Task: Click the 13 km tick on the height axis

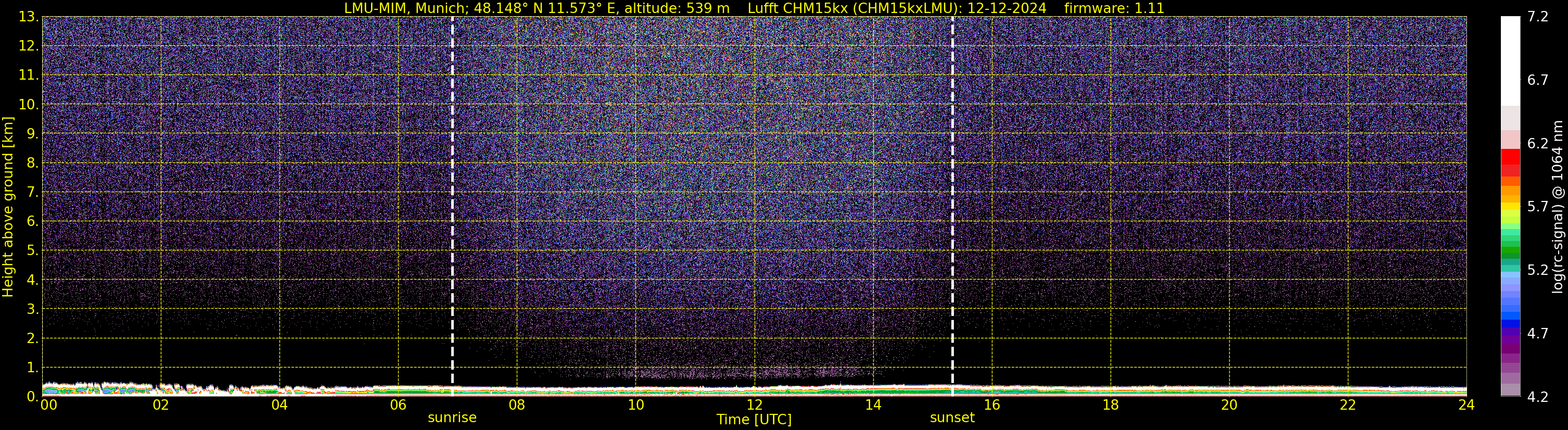Action: click(x=28, y=17)
